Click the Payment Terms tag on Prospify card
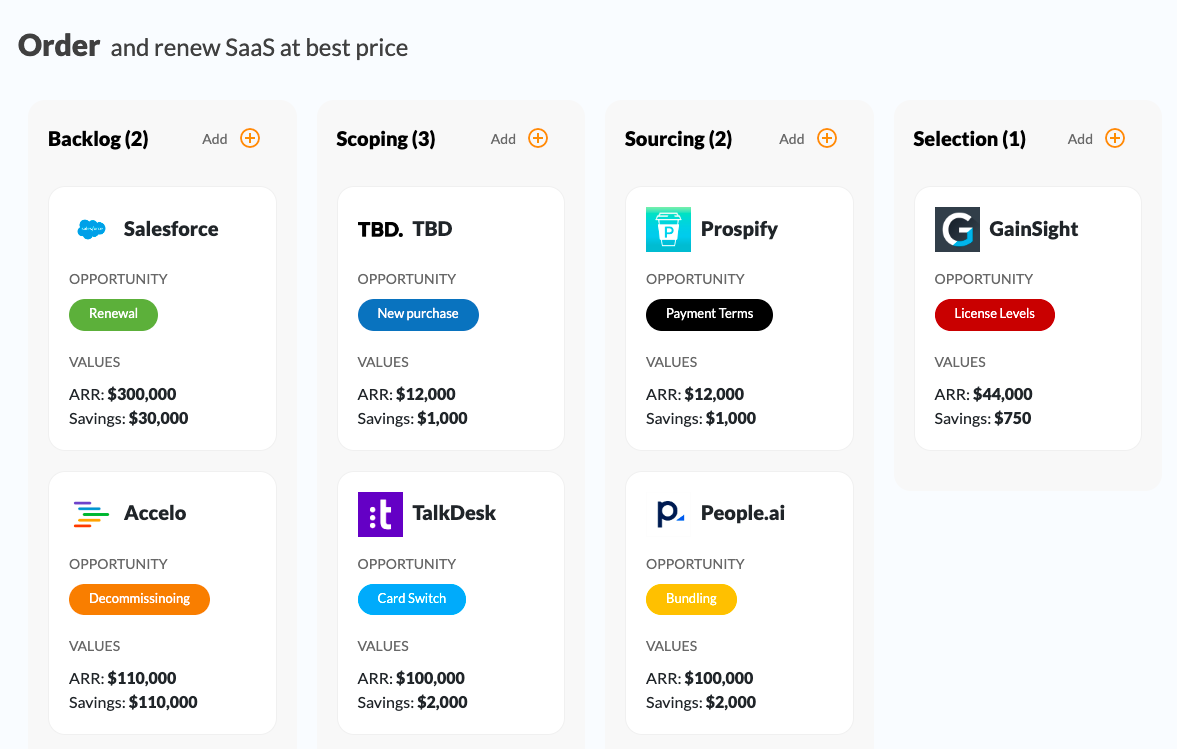This screenshot has height=749, width=1177. click(709, 314)
